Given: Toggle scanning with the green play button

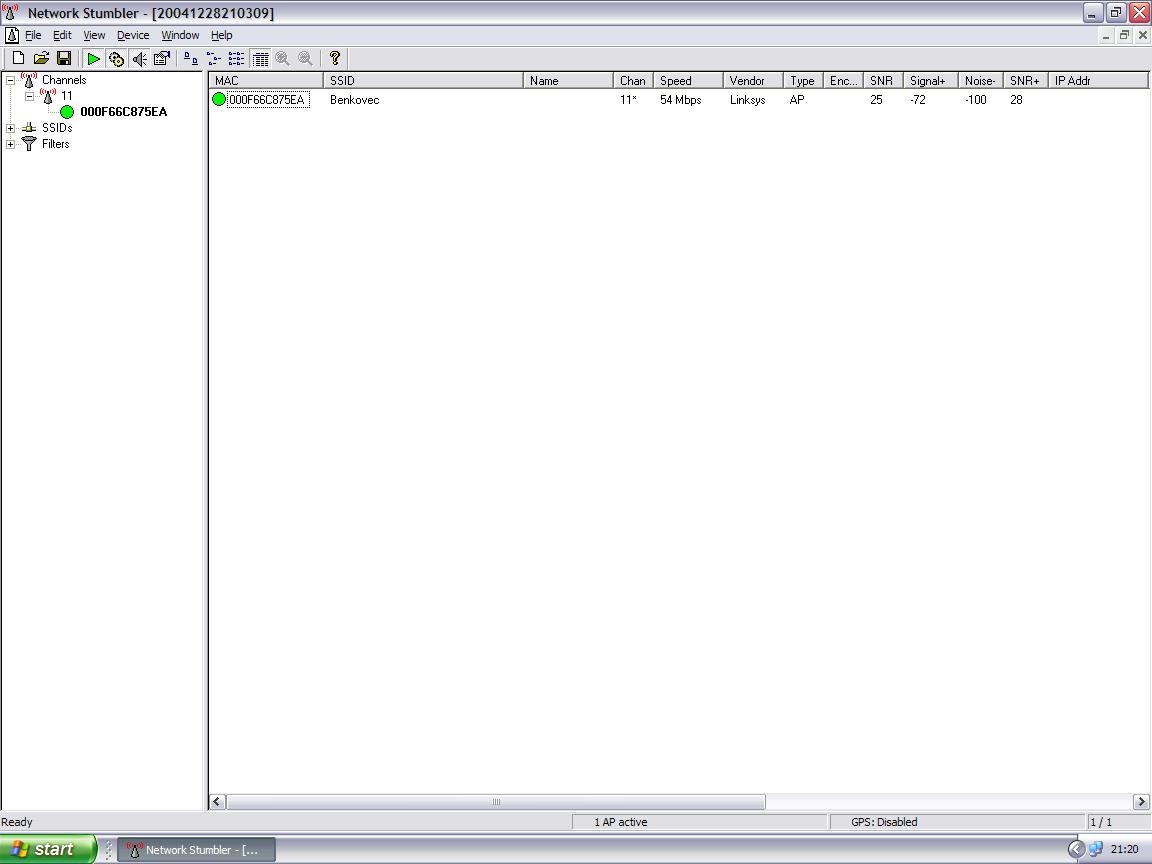Looking at the screenshot, I should 93,59.
